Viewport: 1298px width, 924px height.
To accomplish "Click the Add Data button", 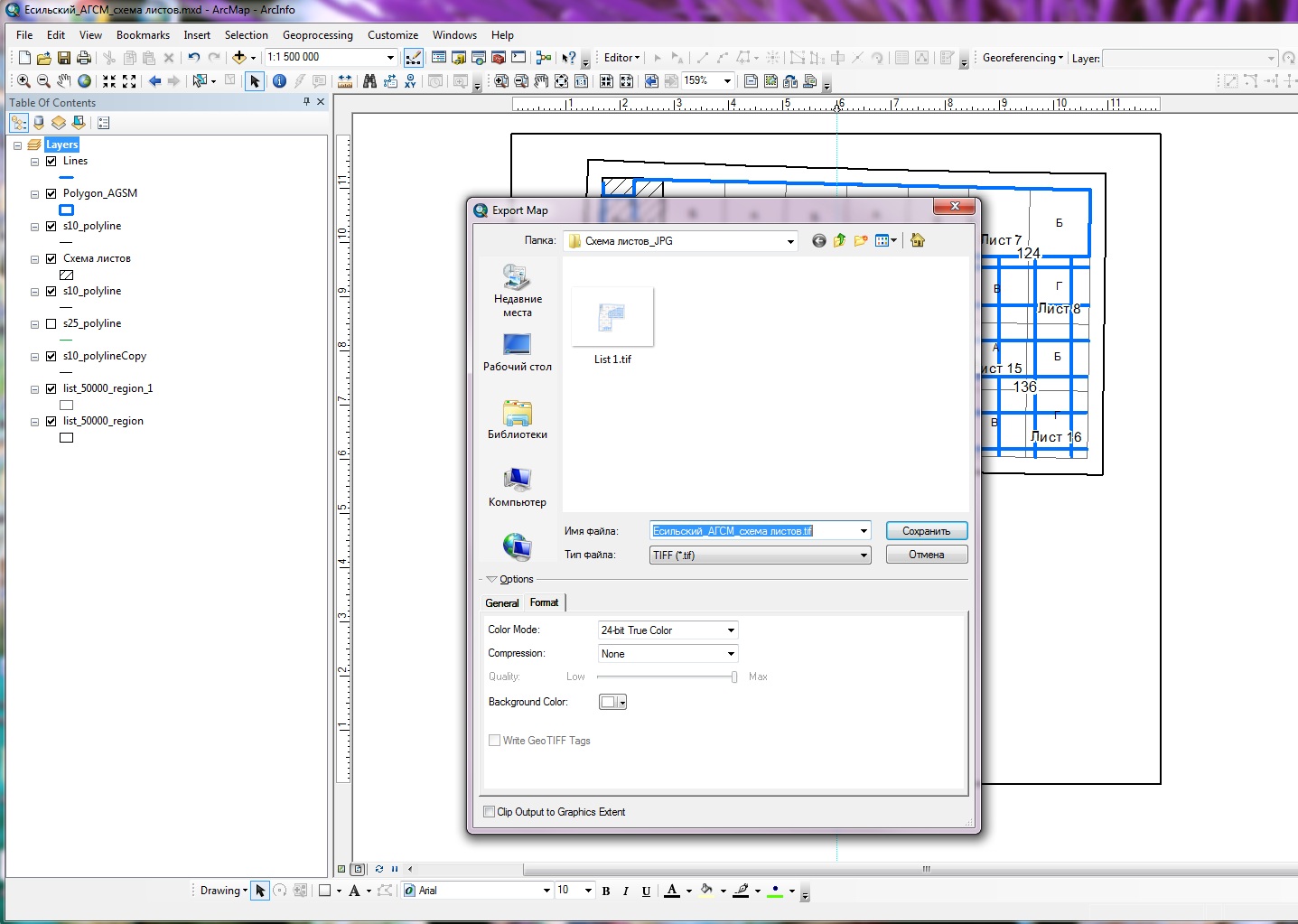I will [x=238, y=58].
